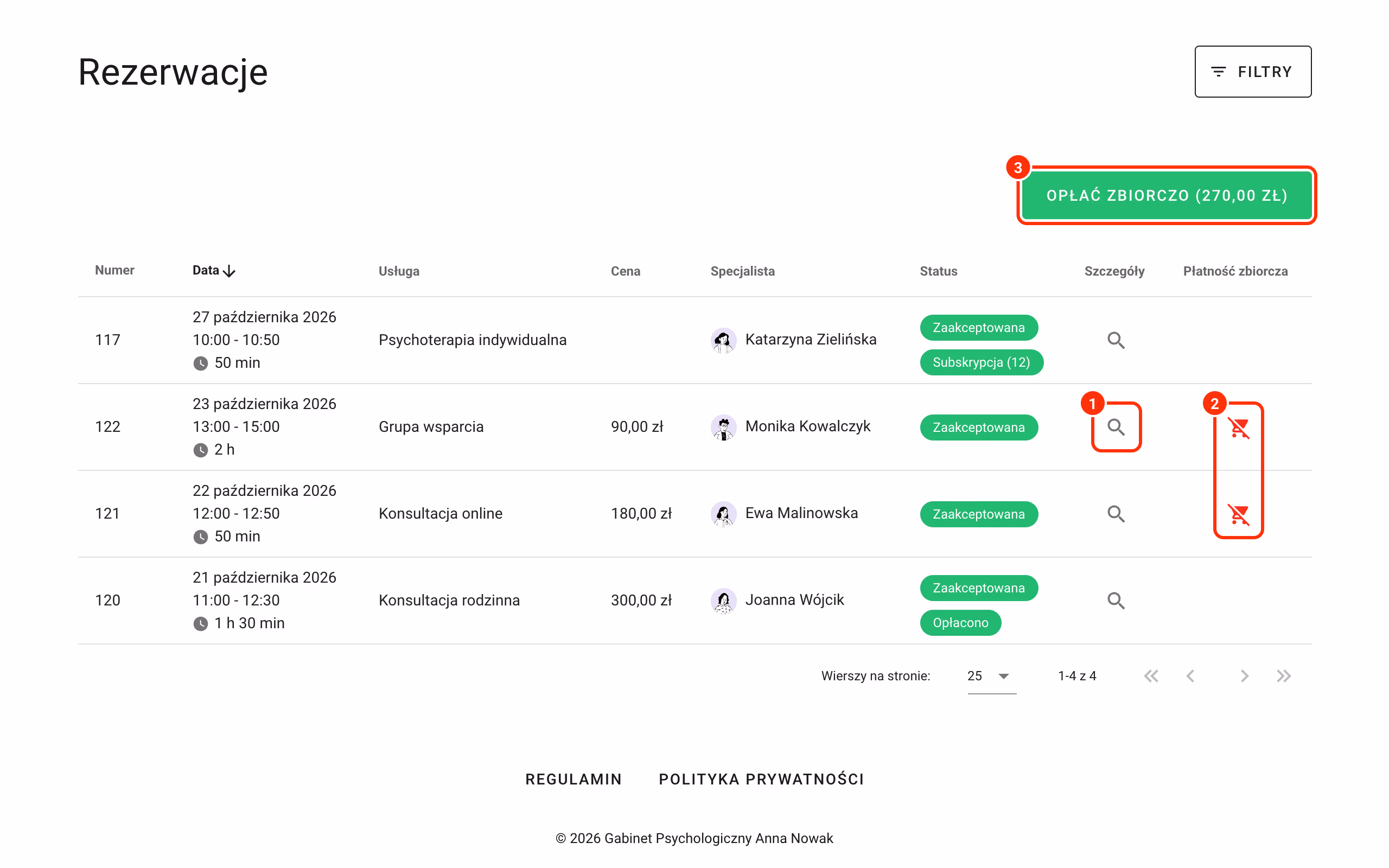Select the Konsultacja online service cell
The width and height of the screenshot is (1389, 868).
pyautogui.click(x=440, y=513)
